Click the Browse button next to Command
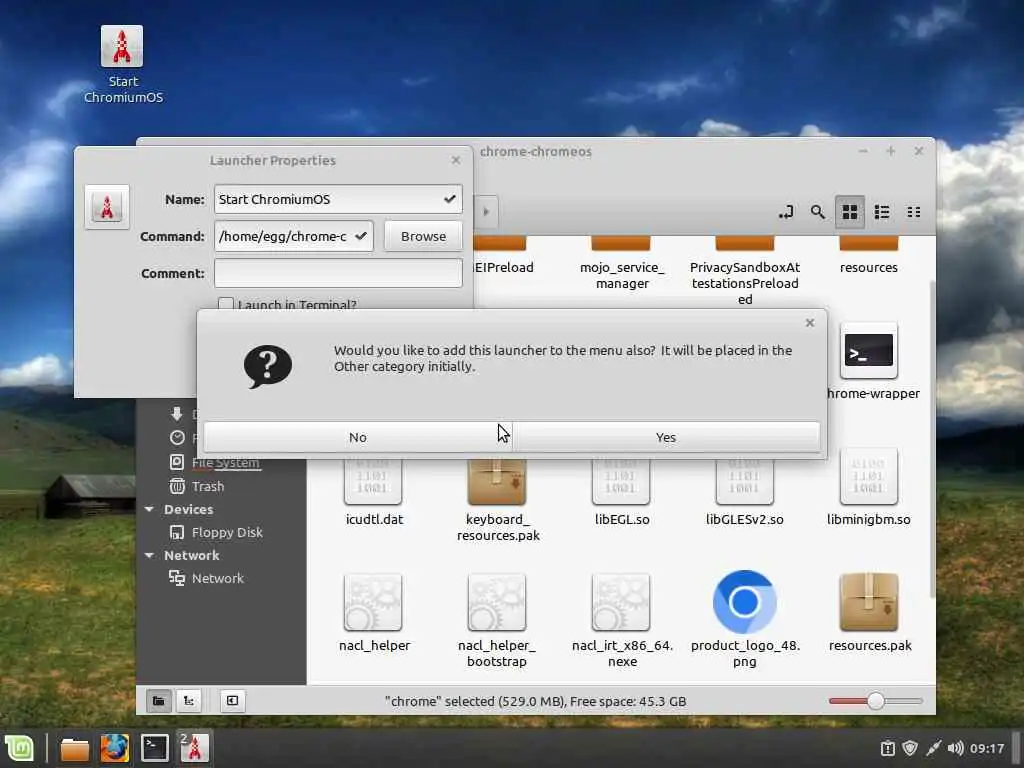Image resolution: width=1024 pixels, height=768 pixels. click(423, 236)
